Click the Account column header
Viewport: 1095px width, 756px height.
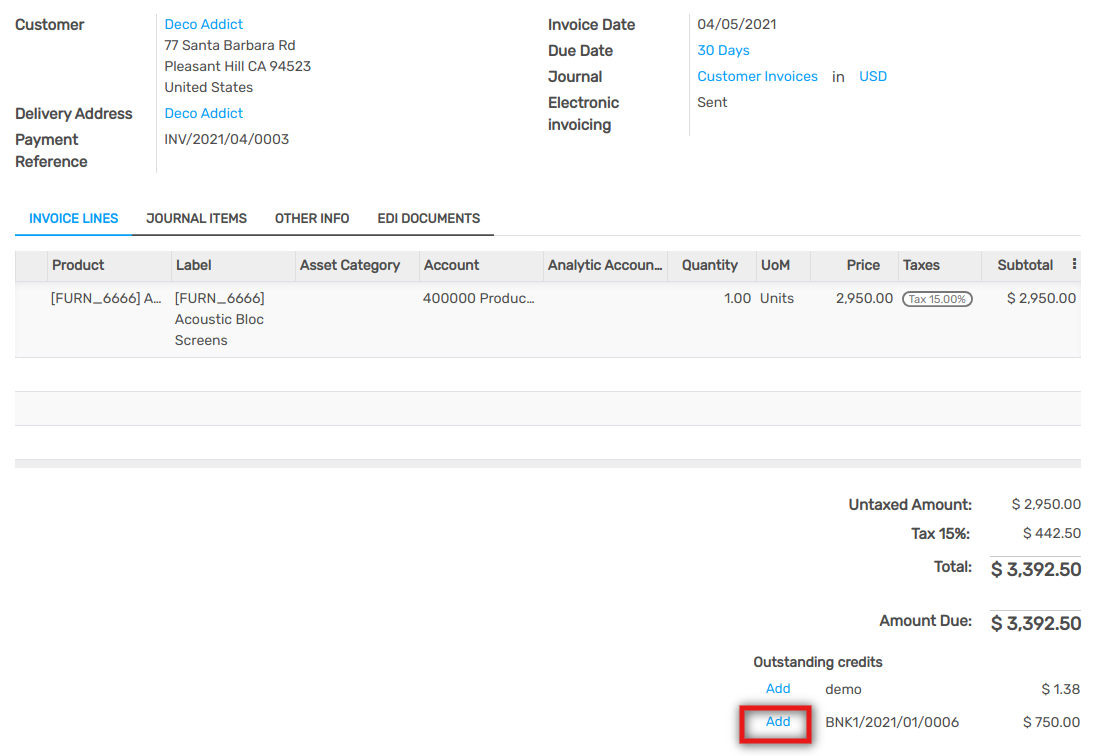tap(451, 265)
